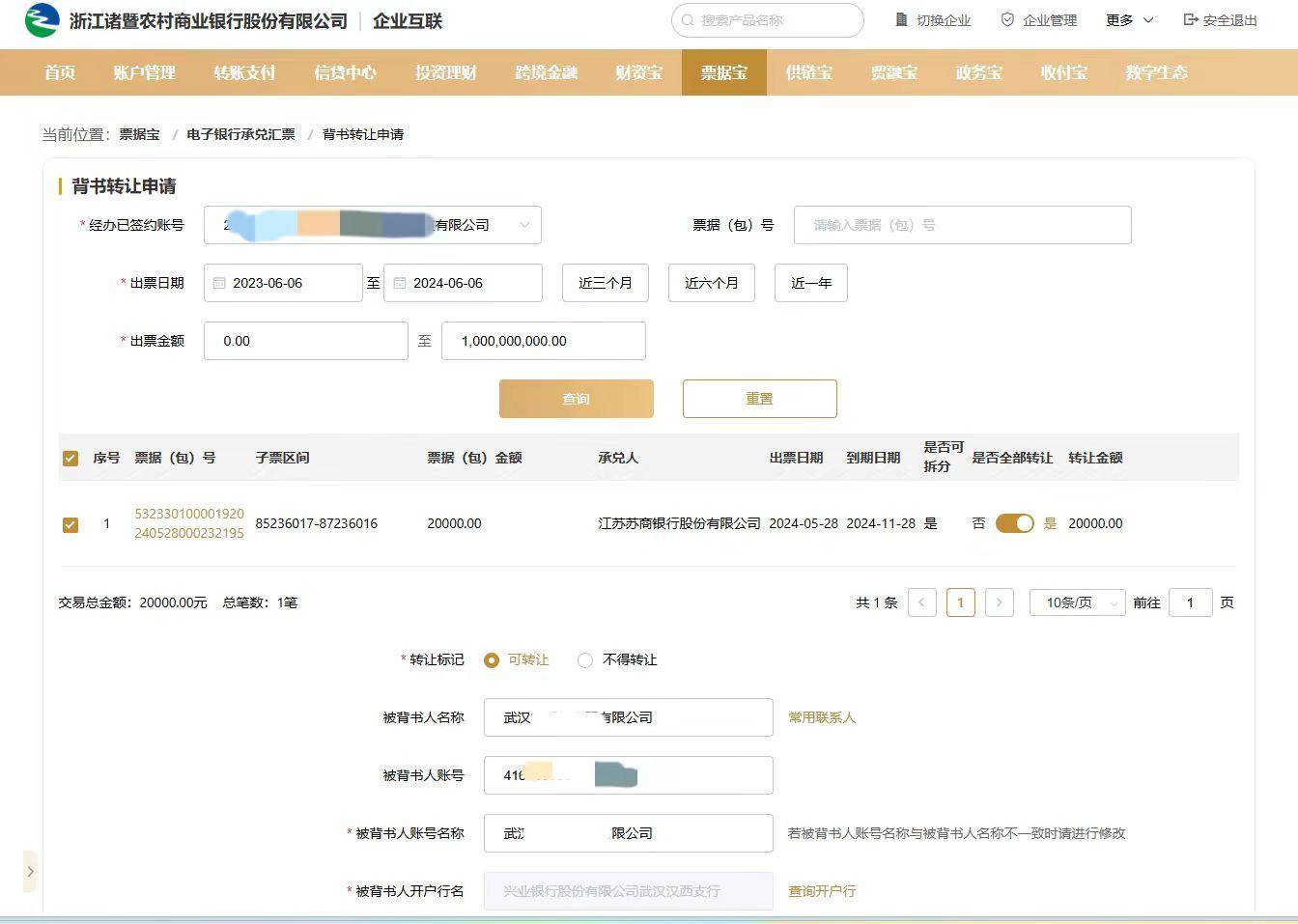Image resolution: width=1298 pixels, height=924 pixels.
Task: Open the 政务宝 nav tab
Action: [x=978, y=72]
